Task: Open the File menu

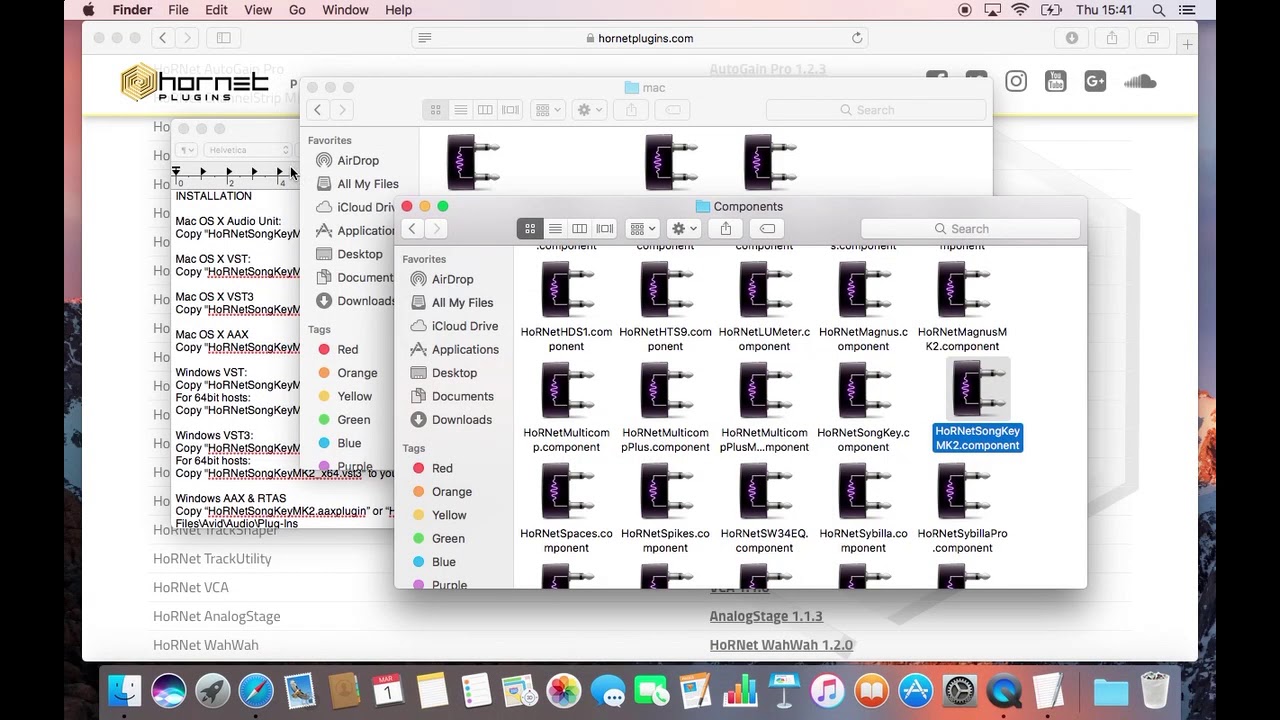Action: tap(178, 10)
